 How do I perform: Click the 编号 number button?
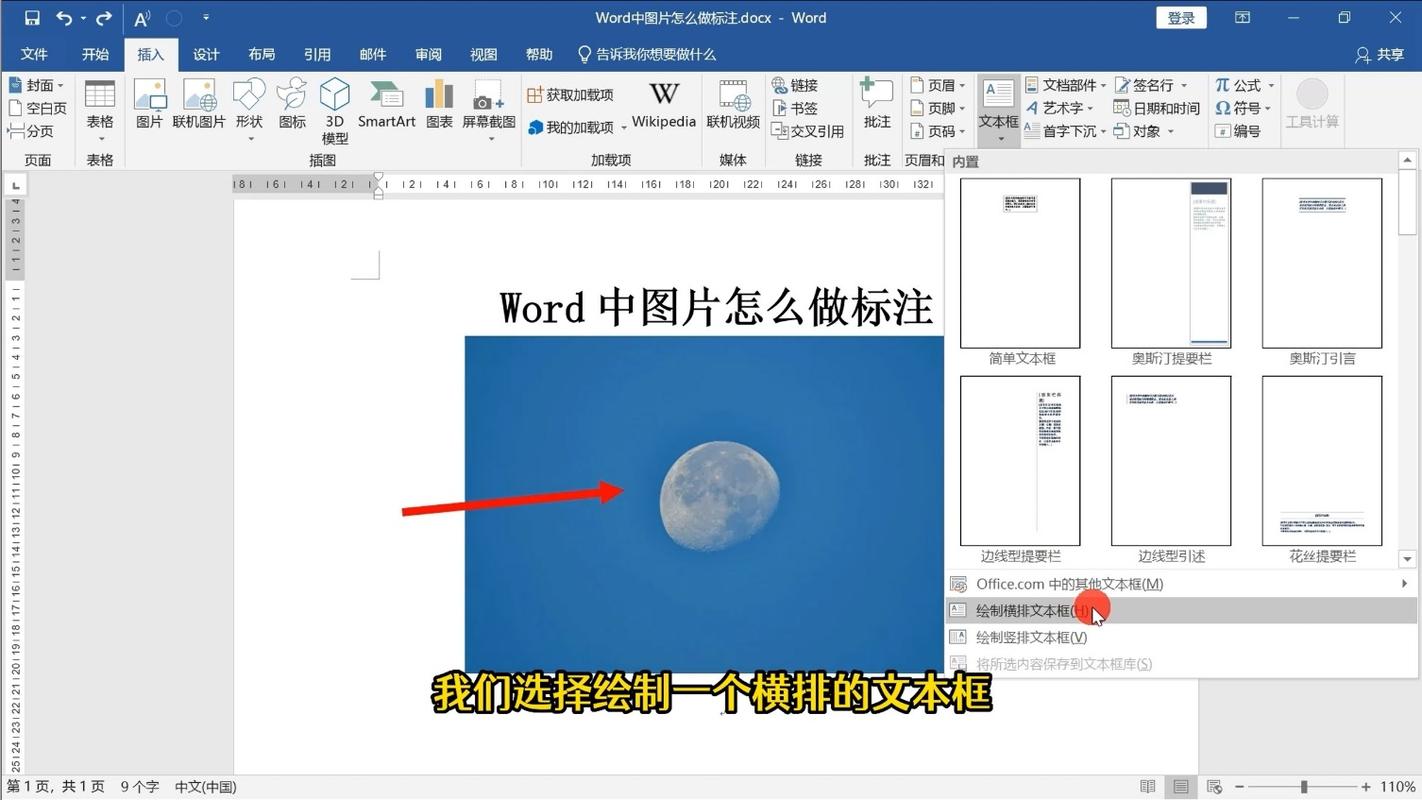(x=1238, y=131)
